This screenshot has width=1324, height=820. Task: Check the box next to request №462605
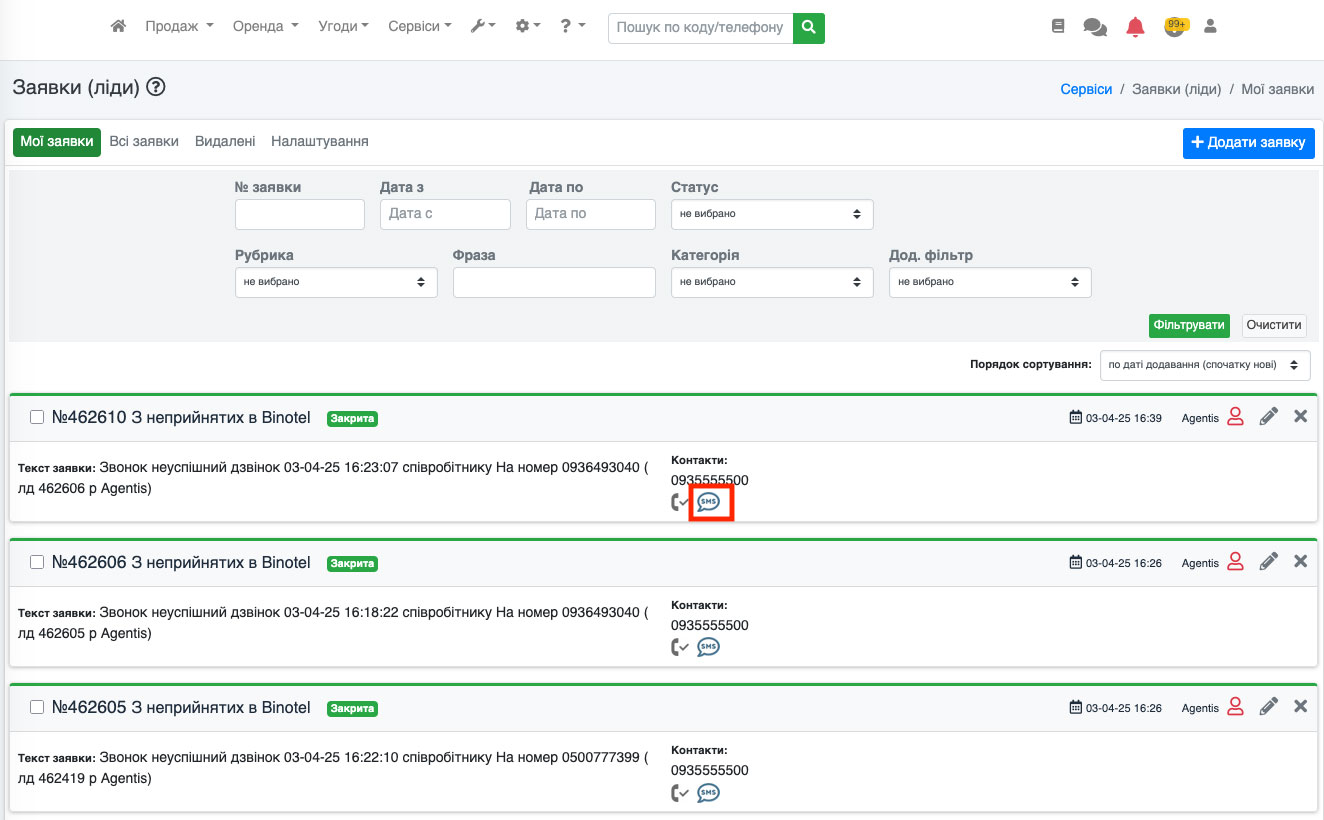click(x=37, y=708)
